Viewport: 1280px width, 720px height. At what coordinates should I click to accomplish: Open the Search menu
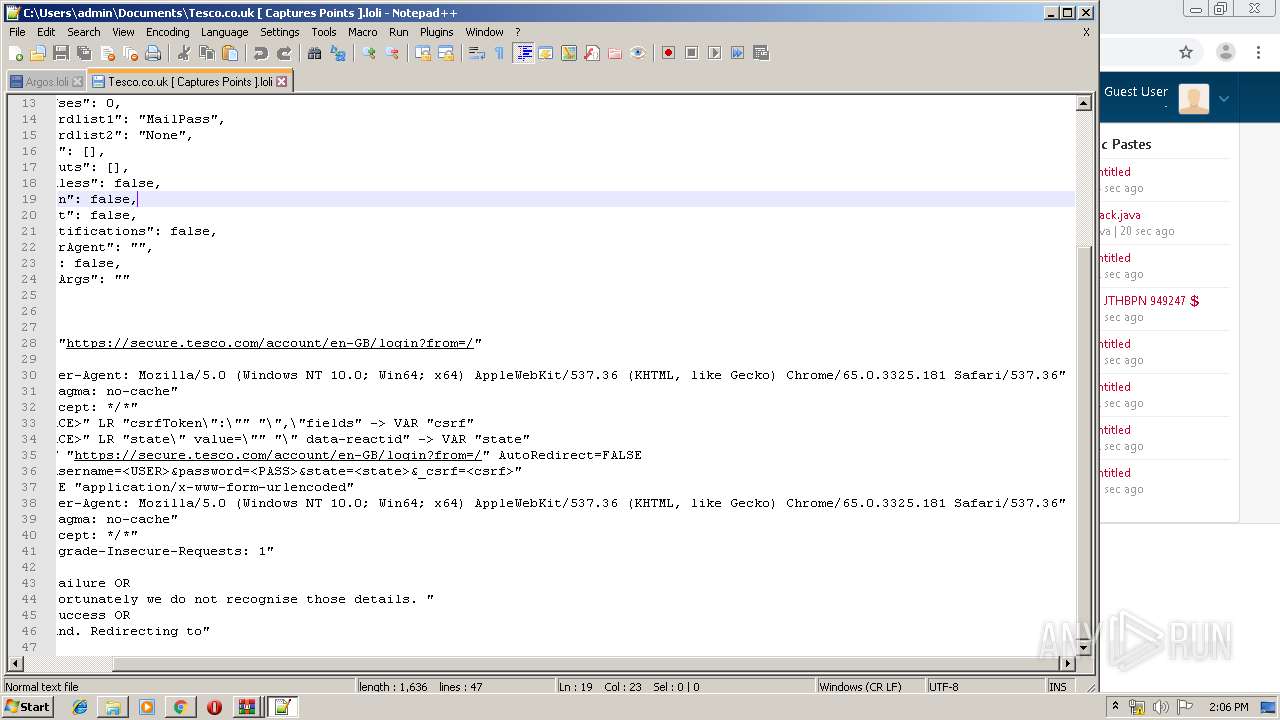[84, 32]
